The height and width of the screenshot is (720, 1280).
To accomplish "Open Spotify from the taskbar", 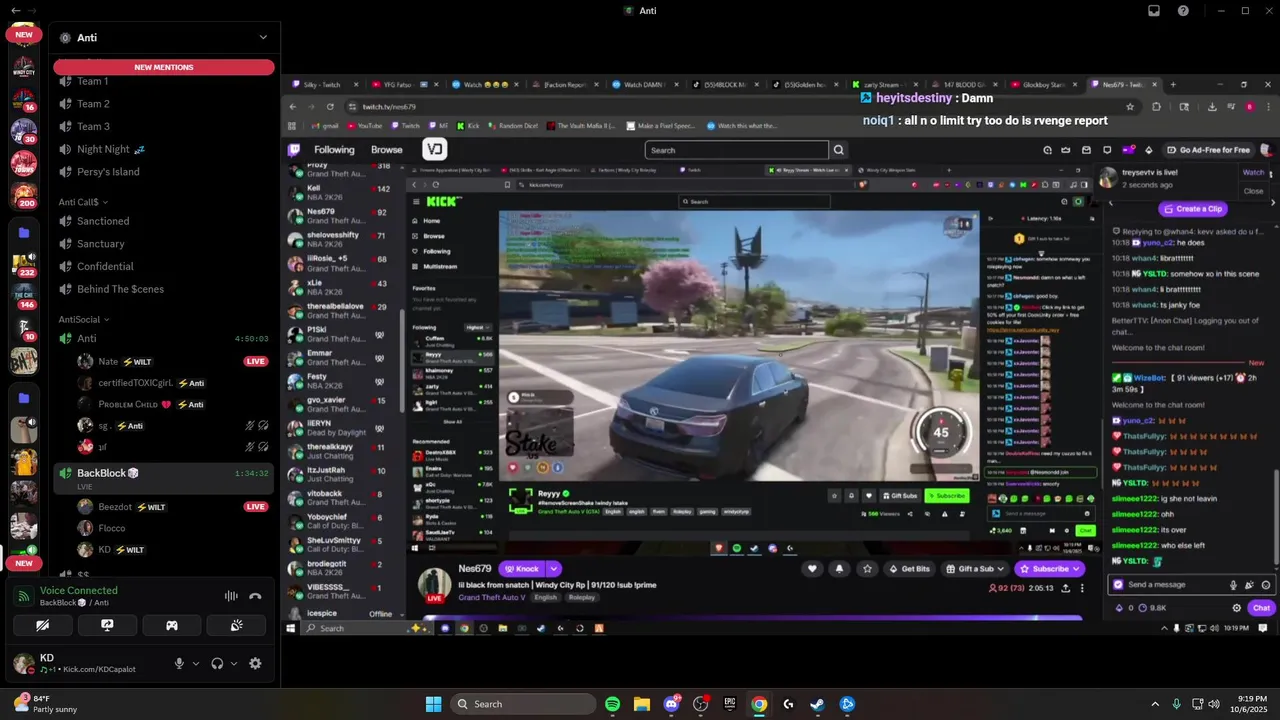I will (613, 704).
